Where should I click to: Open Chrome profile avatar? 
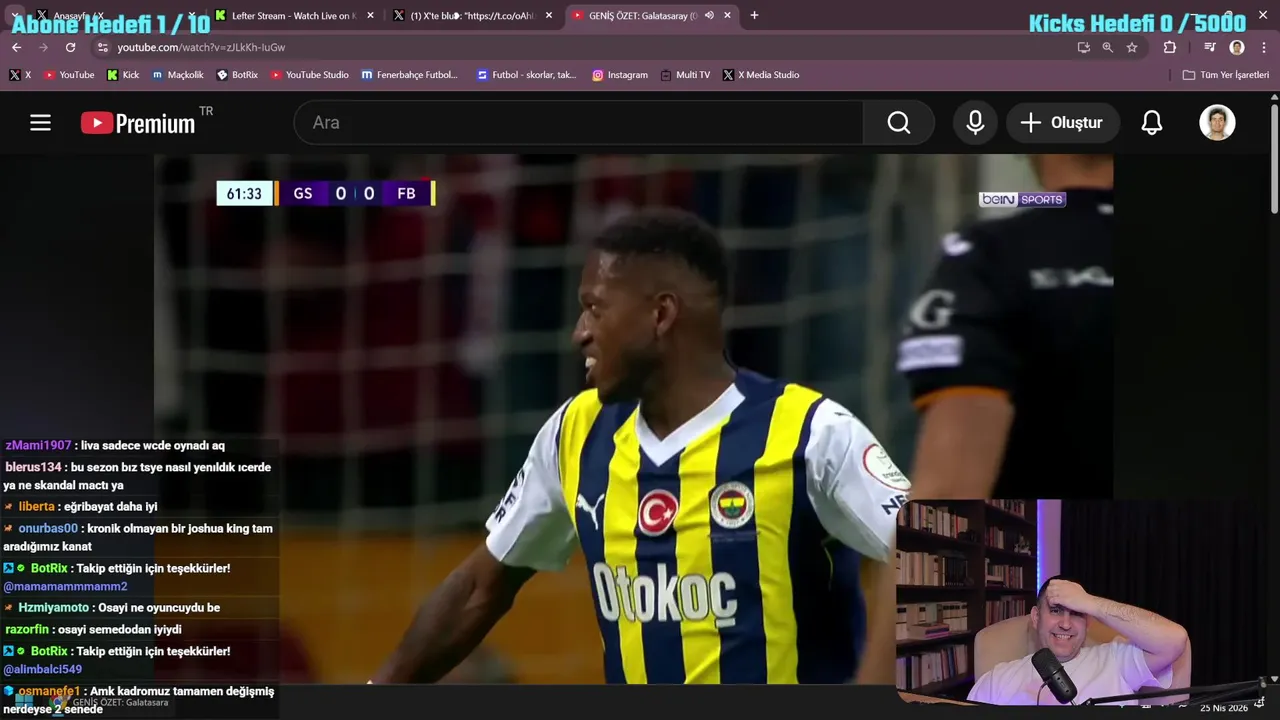1237,47
